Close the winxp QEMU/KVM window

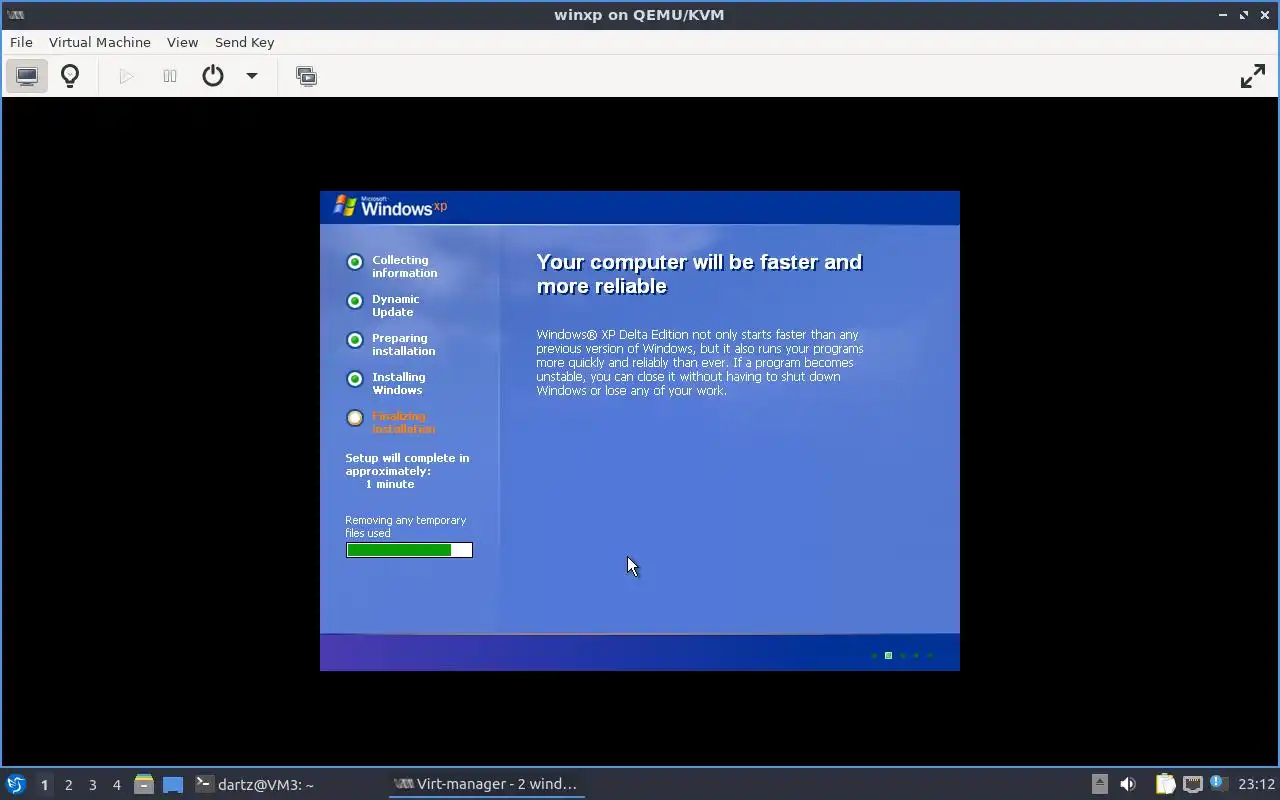pos(1265,15)
